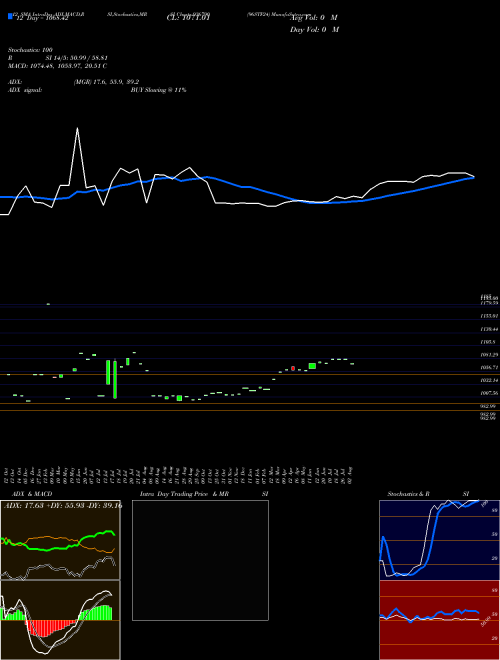Click the 1153.61 price axis label
The height and width of the screenshot is (660, 500).
[489, 315]
